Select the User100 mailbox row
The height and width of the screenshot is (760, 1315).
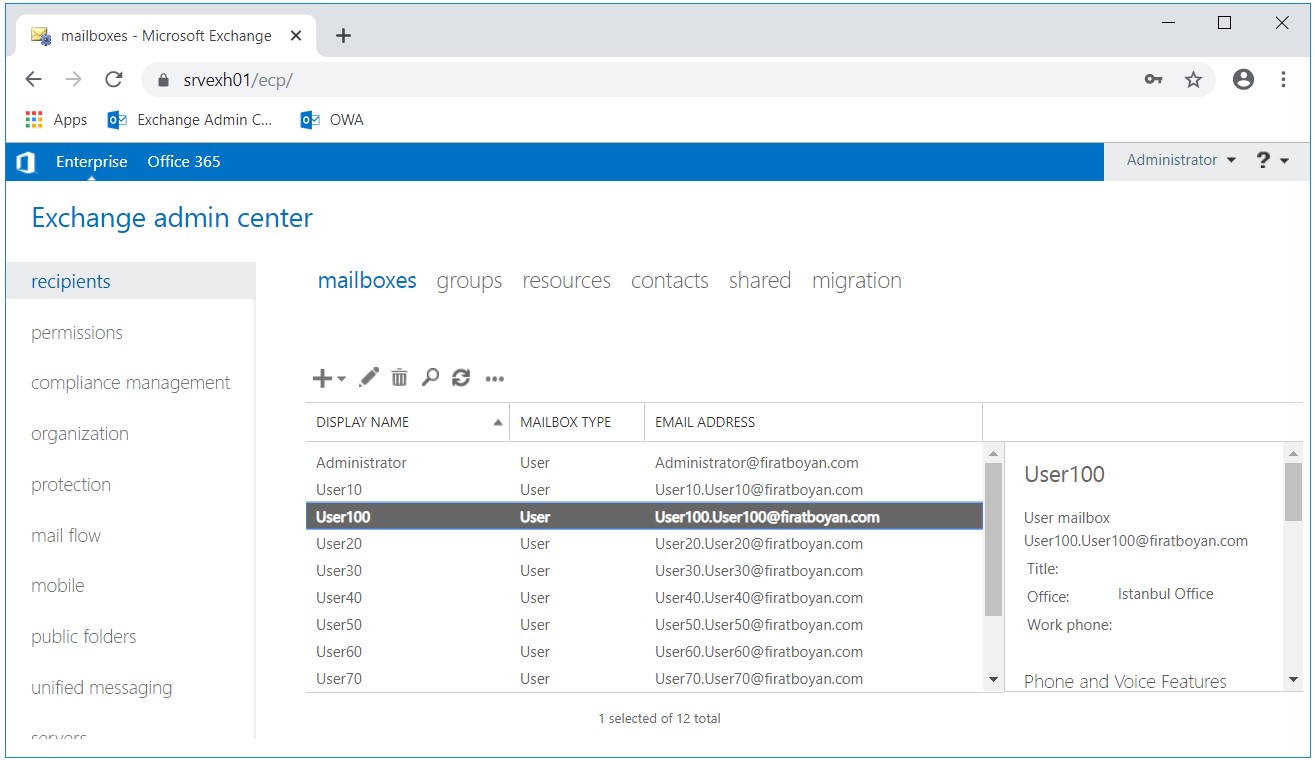(644, 517)
